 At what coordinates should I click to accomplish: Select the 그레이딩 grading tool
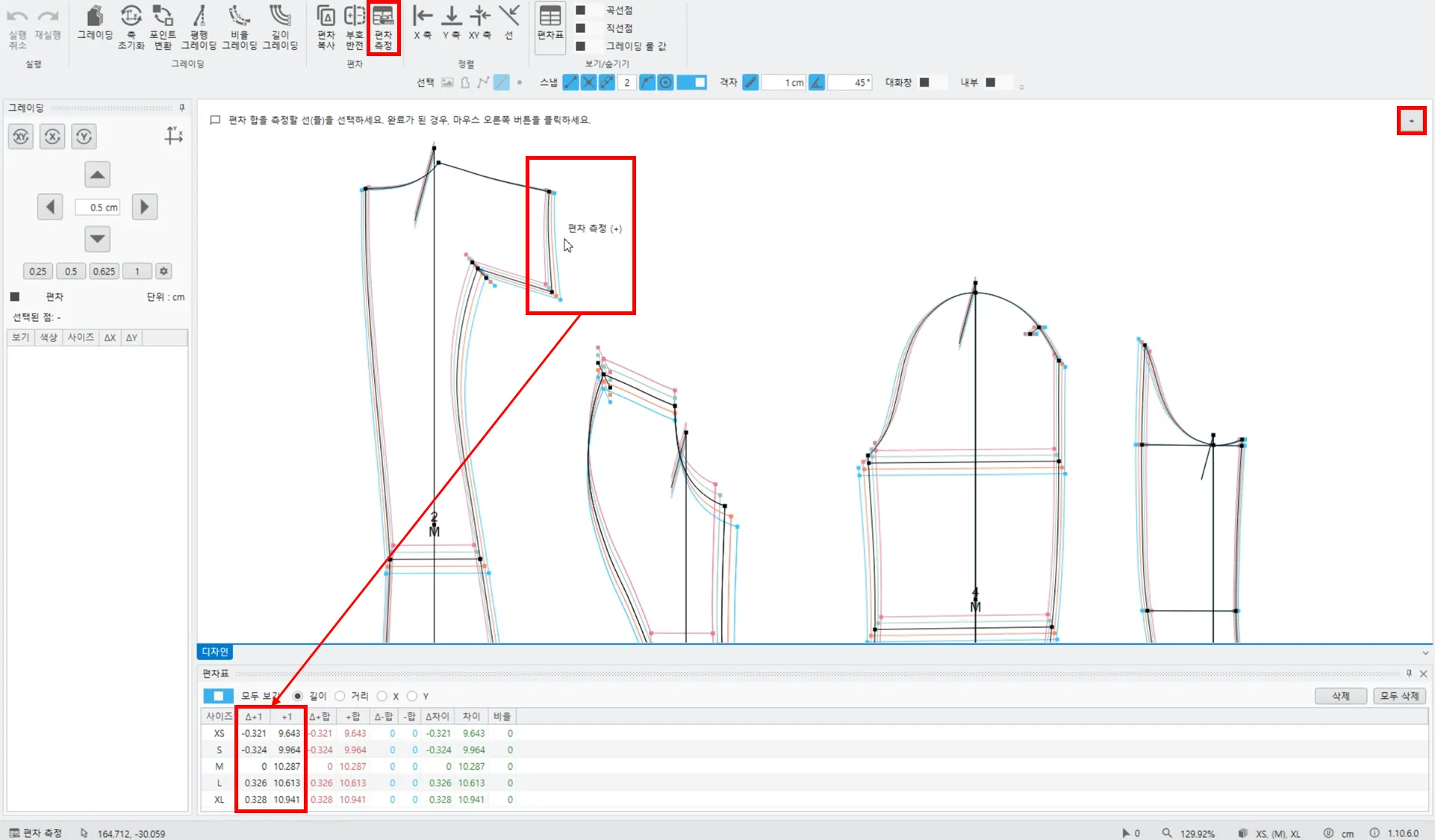(95, 24)
